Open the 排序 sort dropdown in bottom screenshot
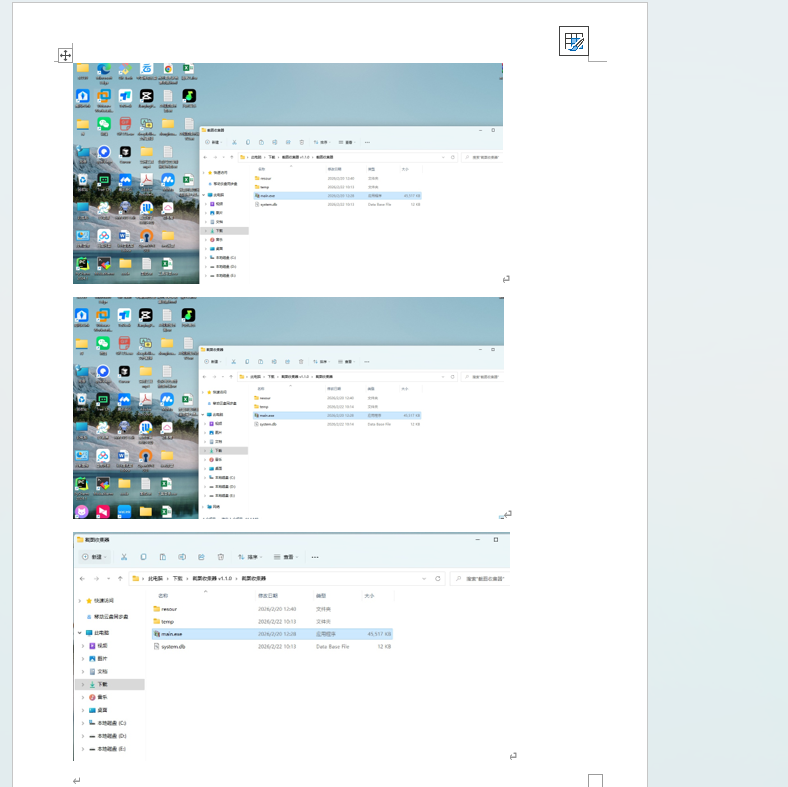Screen dimensions: 788x787 pos(251,557)
